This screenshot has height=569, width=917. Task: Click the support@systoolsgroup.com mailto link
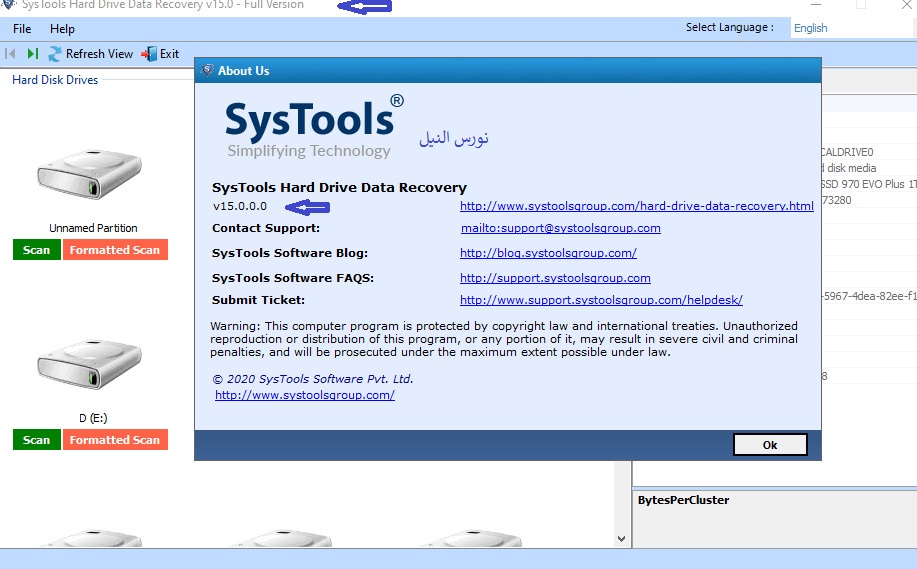[x=560, y=228]
